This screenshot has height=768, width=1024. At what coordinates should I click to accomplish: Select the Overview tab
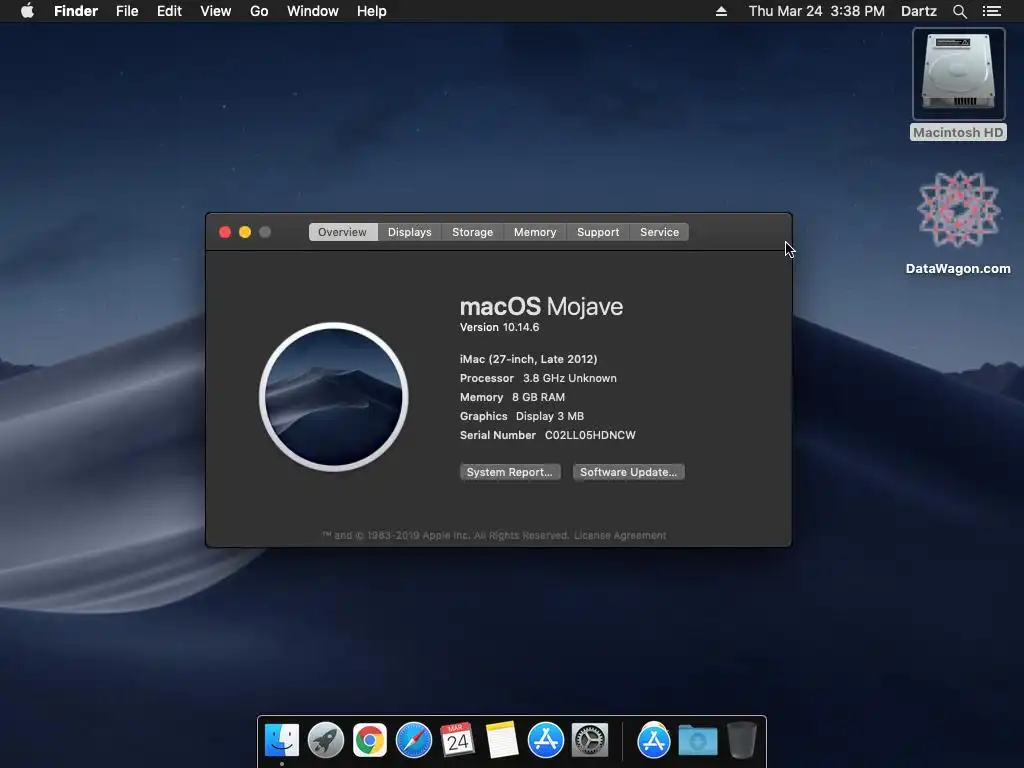coord(343,232)
